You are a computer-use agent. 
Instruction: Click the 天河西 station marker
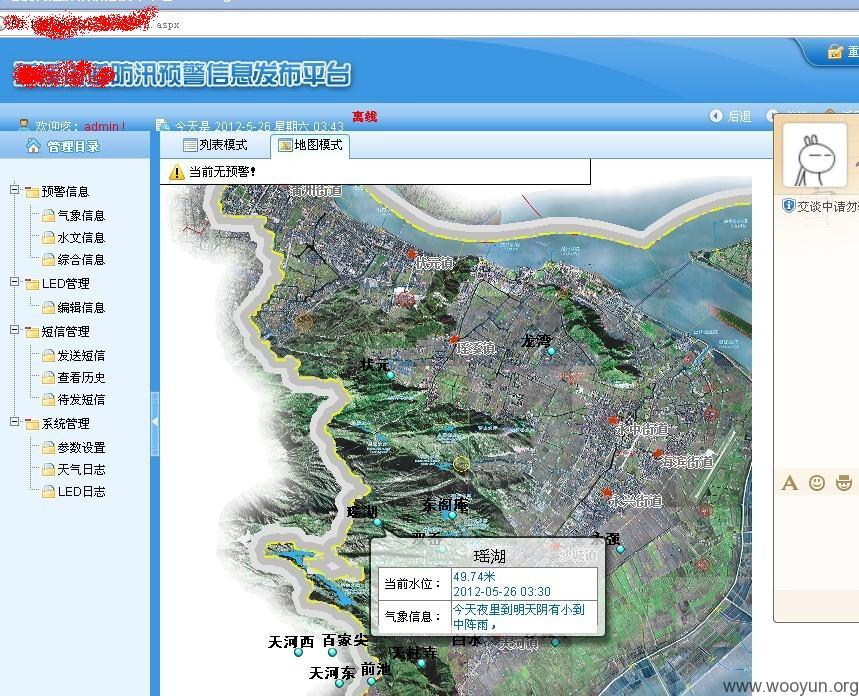coord(298,653)
